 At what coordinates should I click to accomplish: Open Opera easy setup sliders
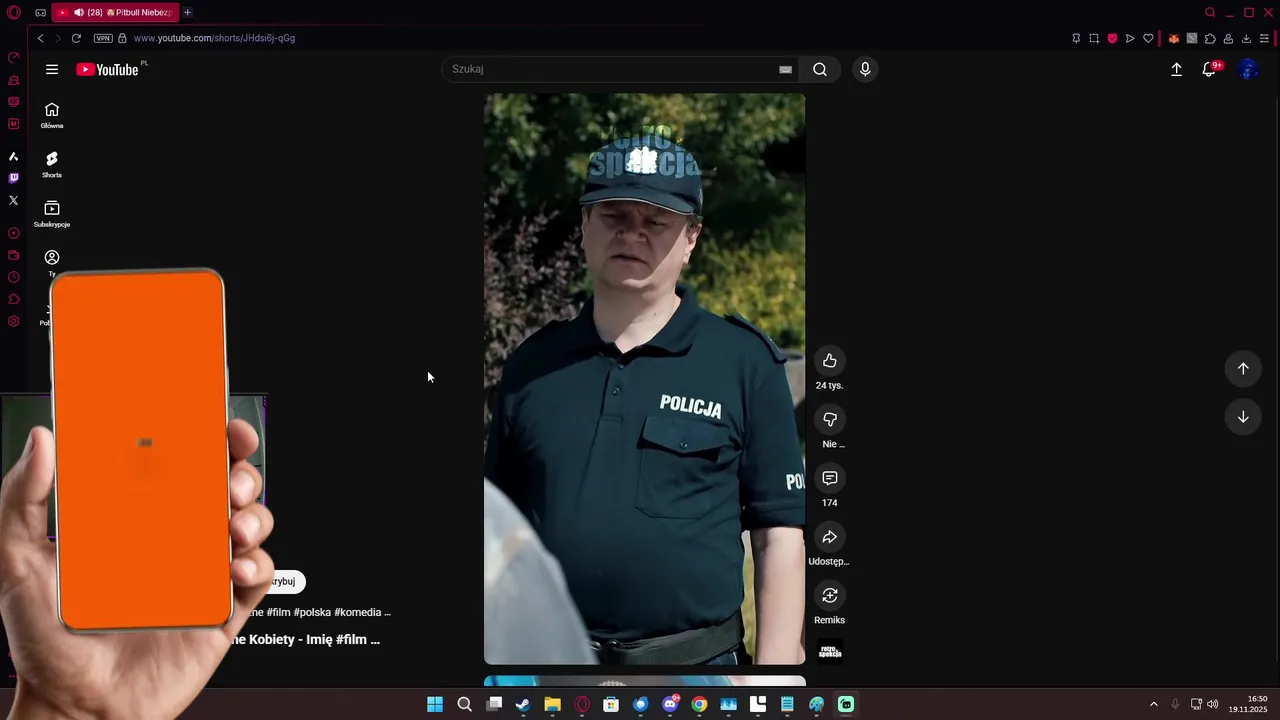pos(1264,38)
